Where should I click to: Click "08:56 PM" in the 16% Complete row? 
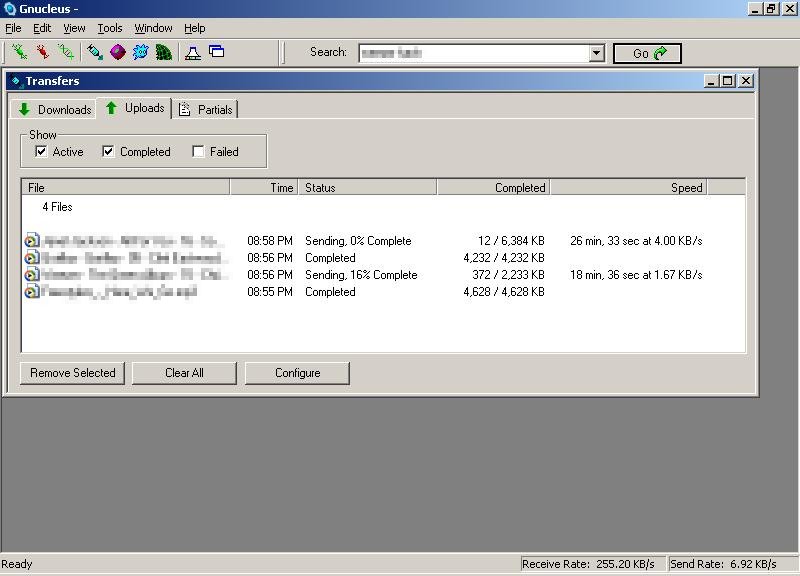click(270, 274)
